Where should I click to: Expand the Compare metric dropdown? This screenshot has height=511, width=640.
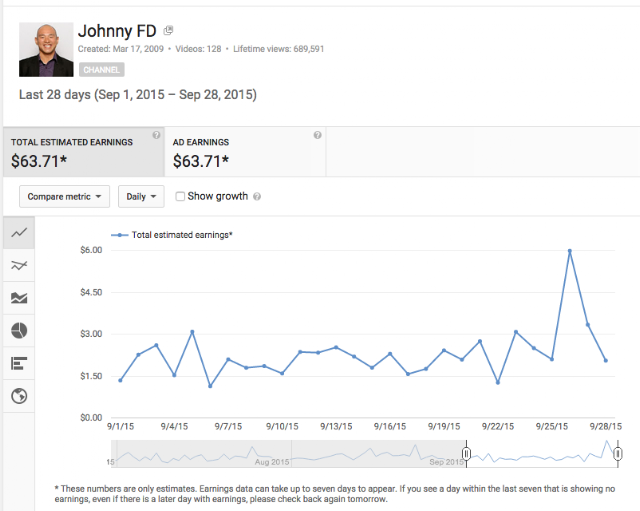tap(64, 196)
